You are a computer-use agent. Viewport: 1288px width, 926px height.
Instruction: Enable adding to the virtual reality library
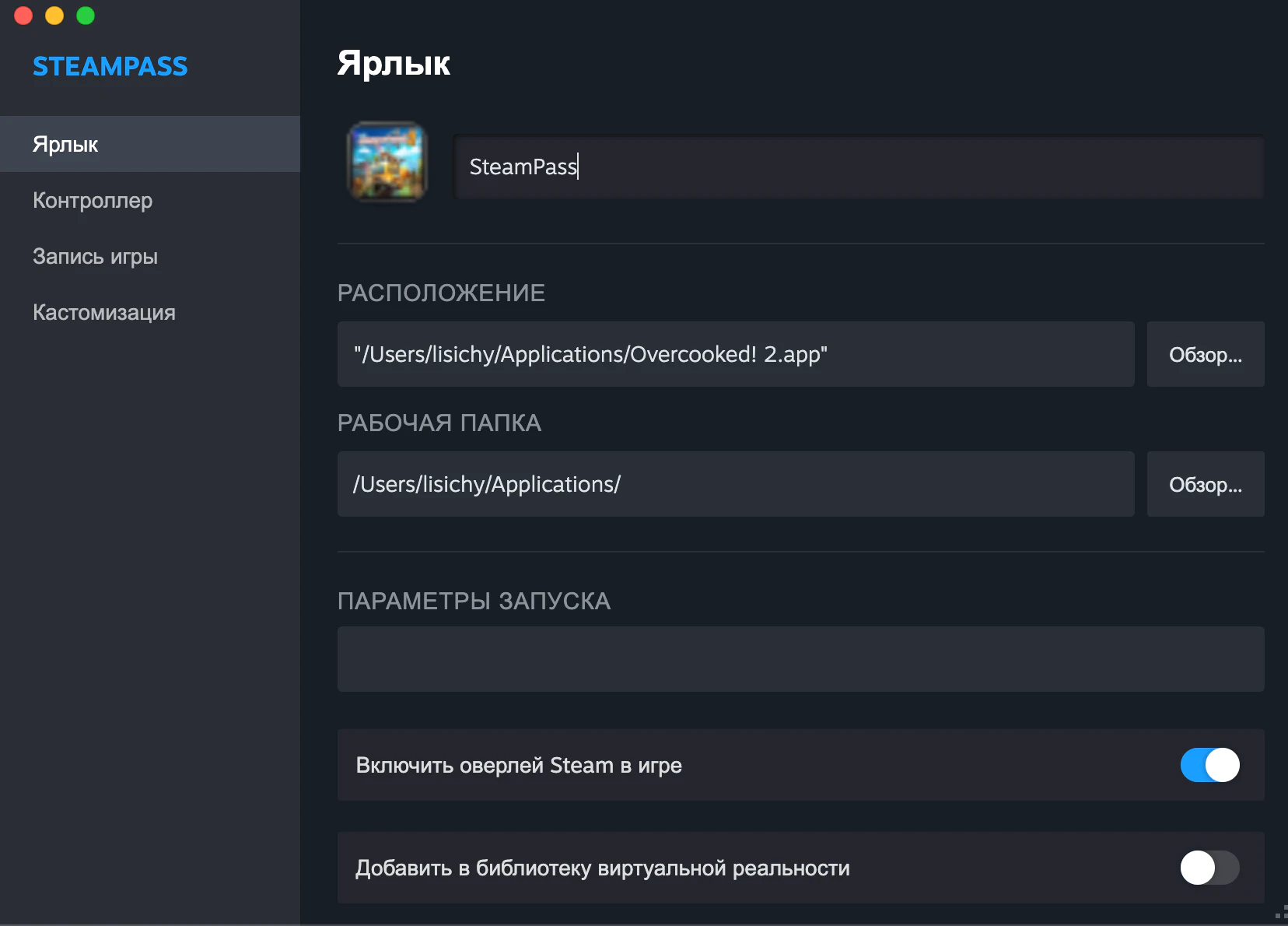(1209, 868)
